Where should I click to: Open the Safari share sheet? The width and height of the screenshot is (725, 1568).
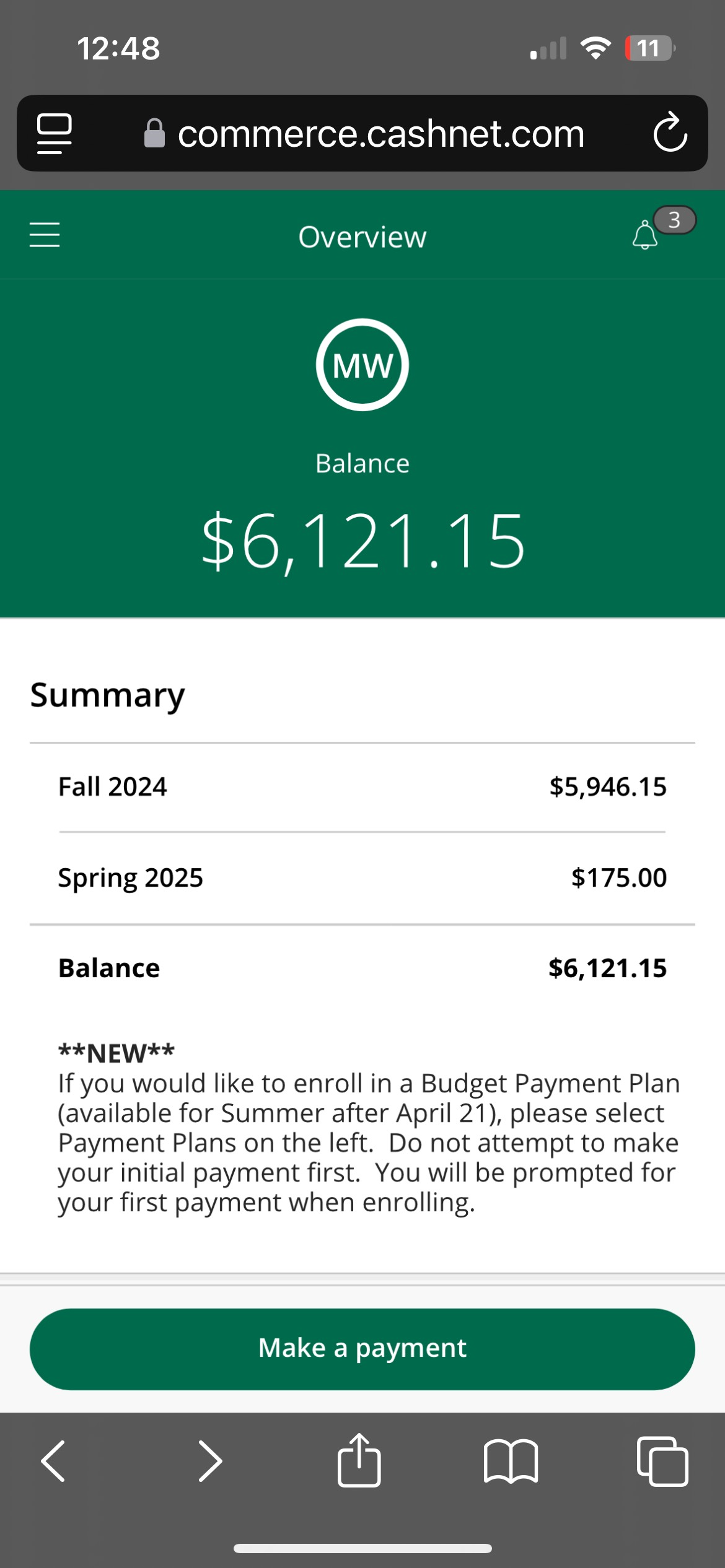(x=359, y=1461)
